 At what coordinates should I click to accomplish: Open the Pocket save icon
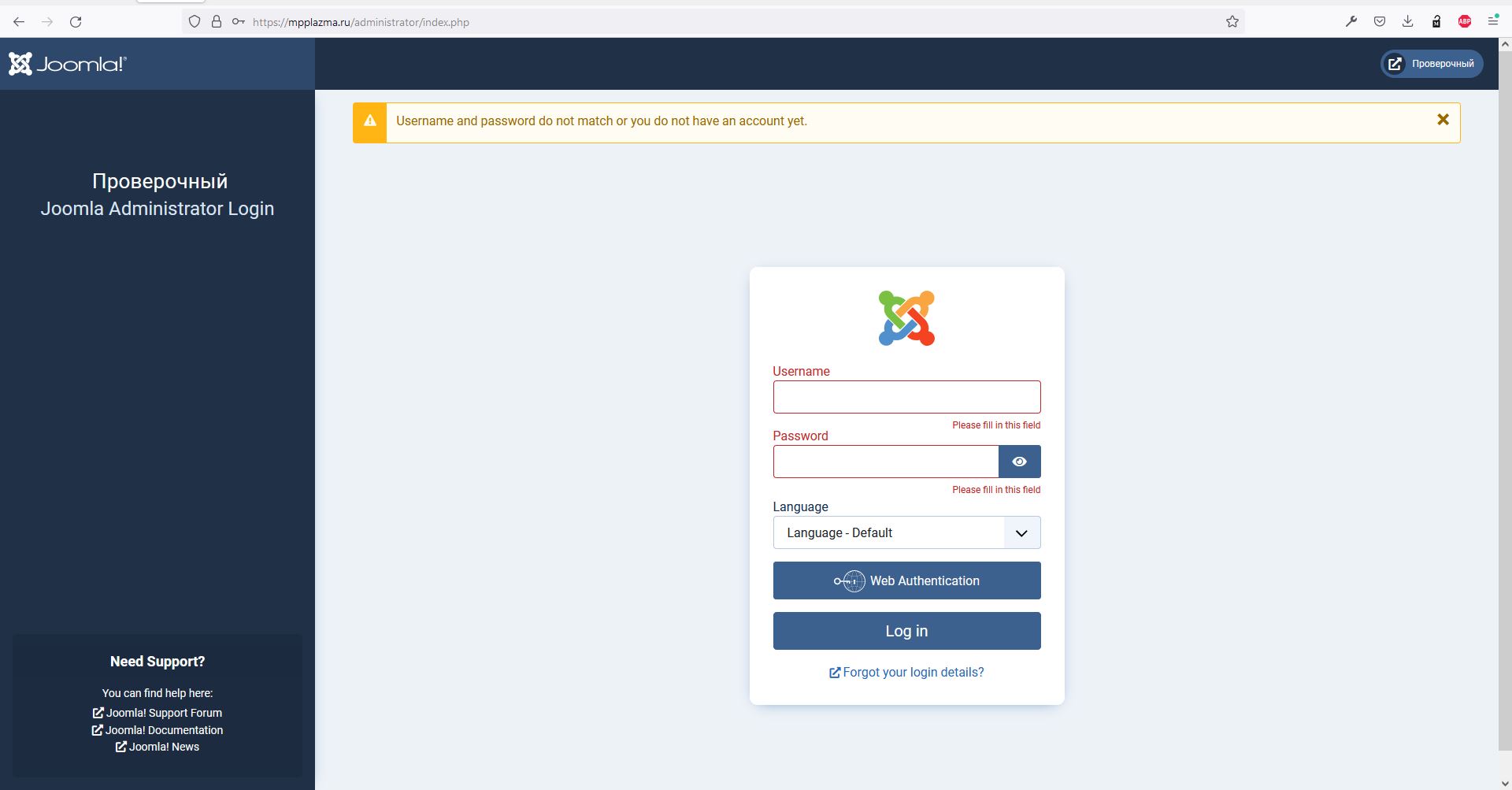[x=1380, y=22]
